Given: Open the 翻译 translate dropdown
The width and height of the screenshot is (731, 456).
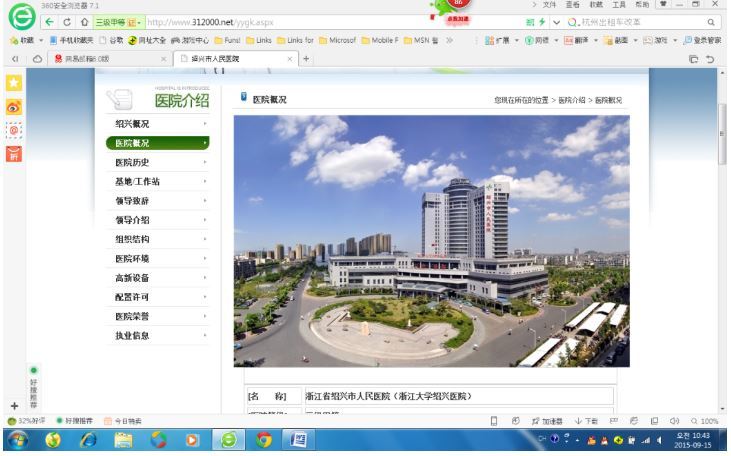Looking at the screenshot, I should (x=581, y=41).
